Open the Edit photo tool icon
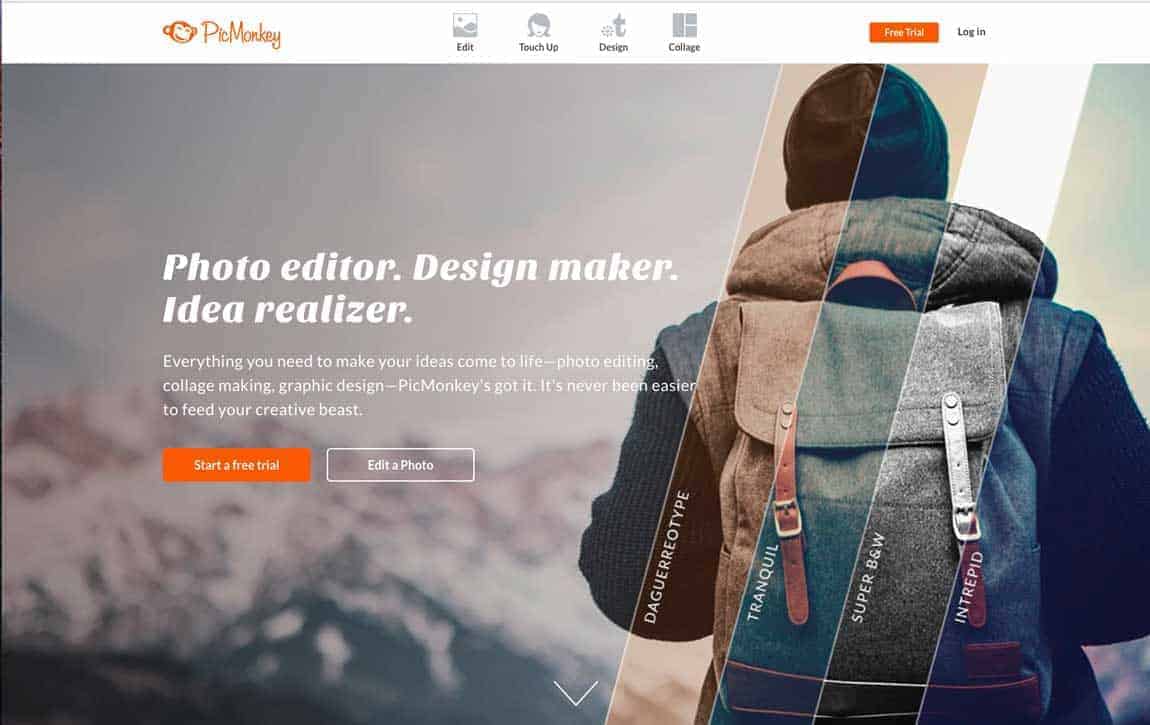Image resolution: width=1150 pixels, height=725 pixels. [465, 26]
